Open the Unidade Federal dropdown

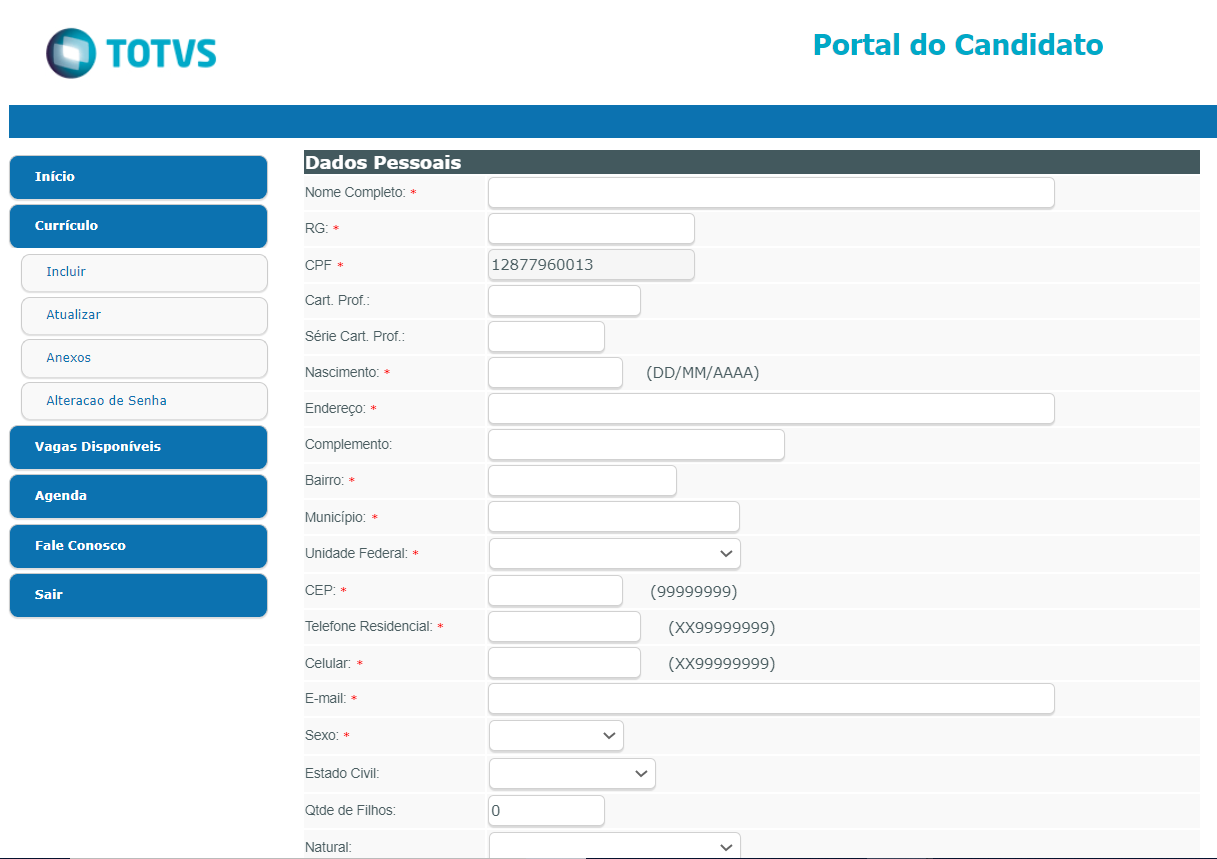coord(615,553)
